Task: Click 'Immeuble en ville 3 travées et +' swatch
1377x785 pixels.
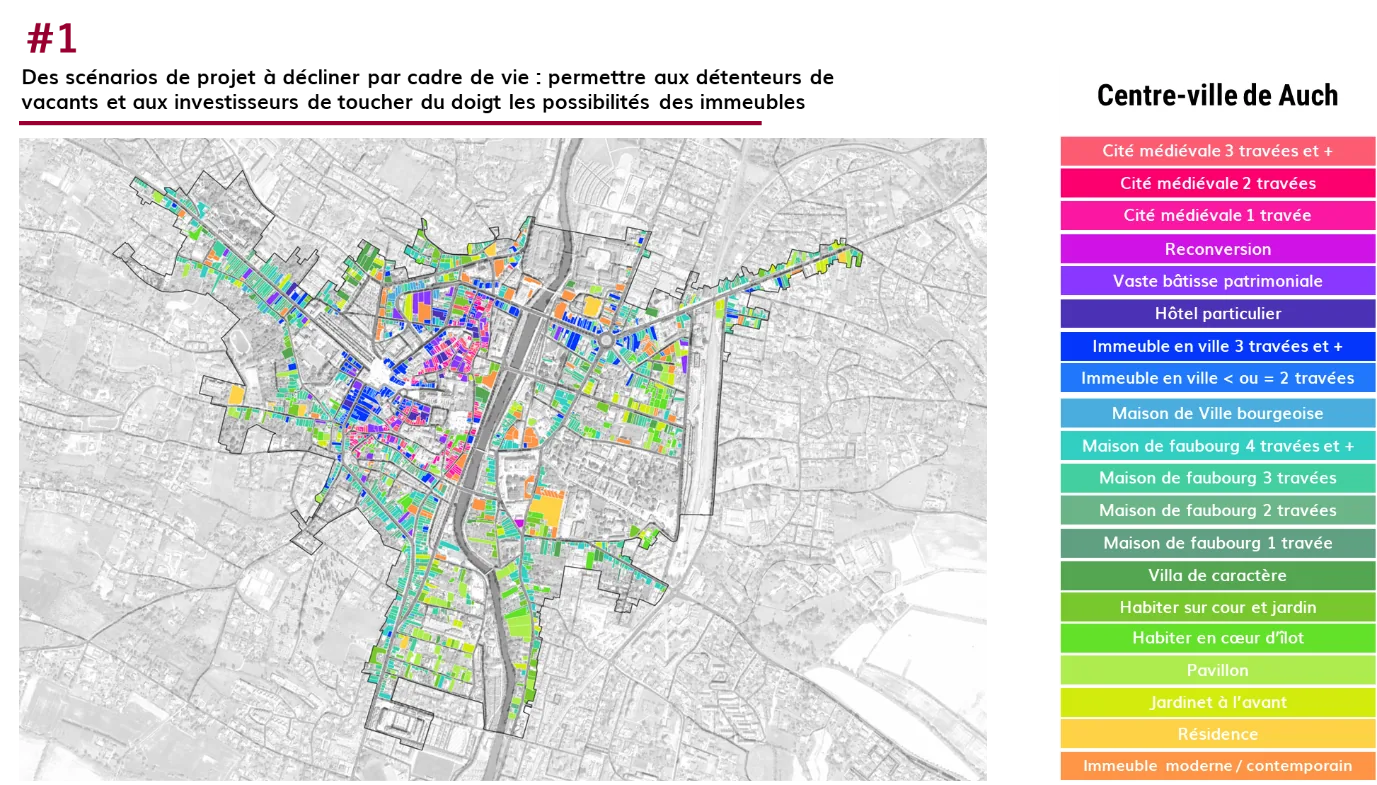Action: pos(1217,346)
